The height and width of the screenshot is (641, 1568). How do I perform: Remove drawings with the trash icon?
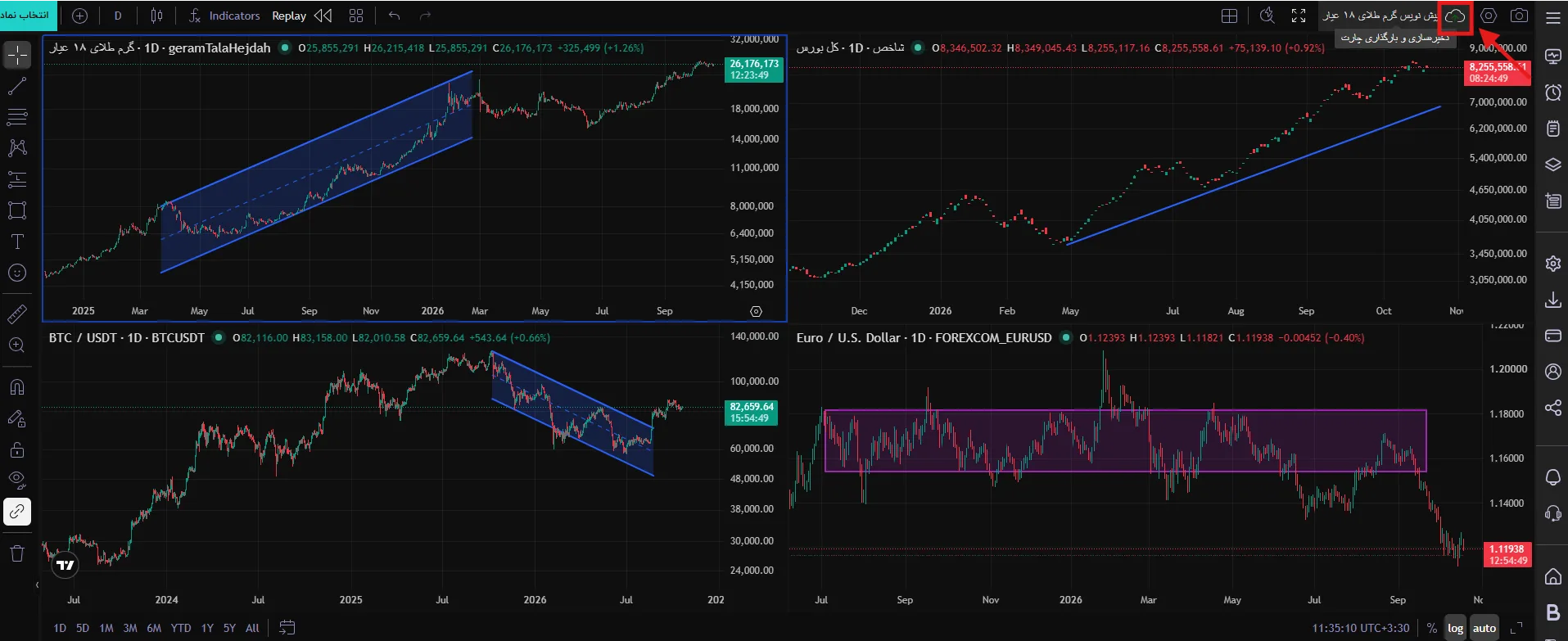click(x=17, y=553)
